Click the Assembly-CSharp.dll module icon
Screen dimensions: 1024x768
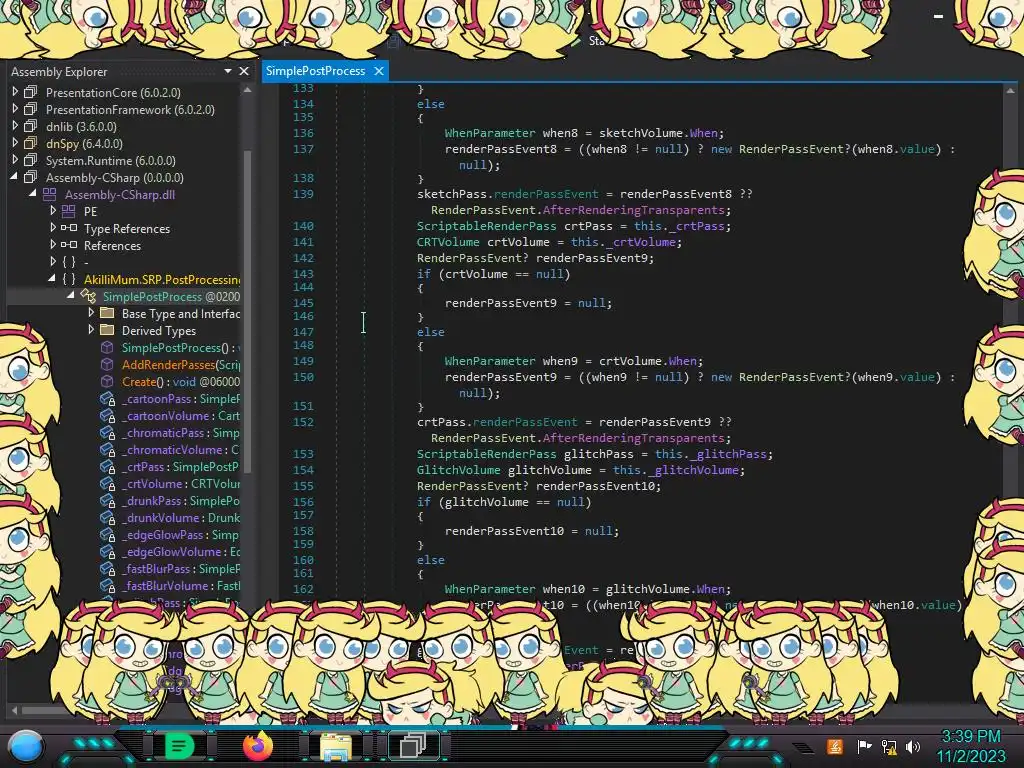pyautogui.click(x=50, y=194)
